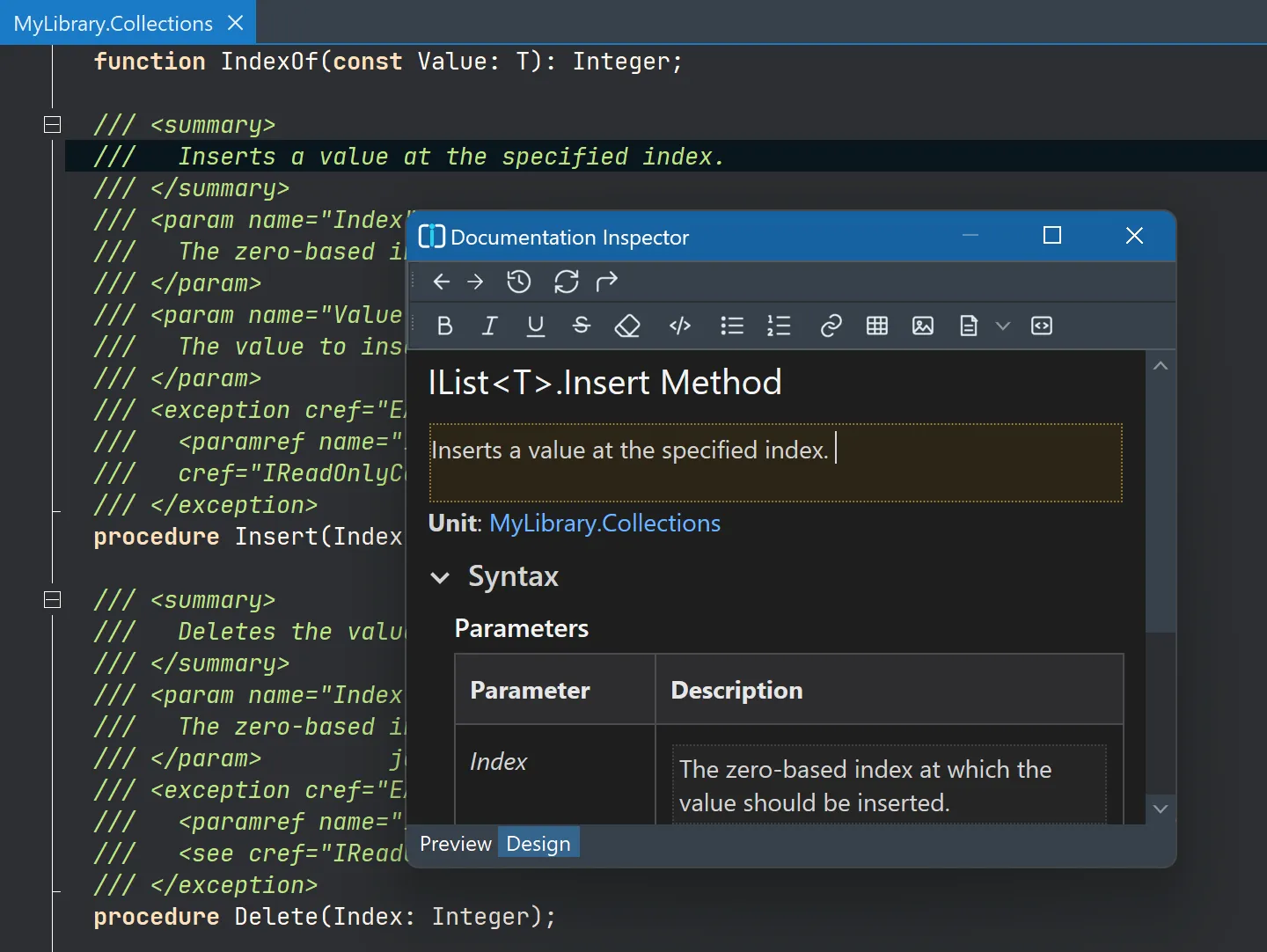
Task: Insert a table
Action: point(877,326)
